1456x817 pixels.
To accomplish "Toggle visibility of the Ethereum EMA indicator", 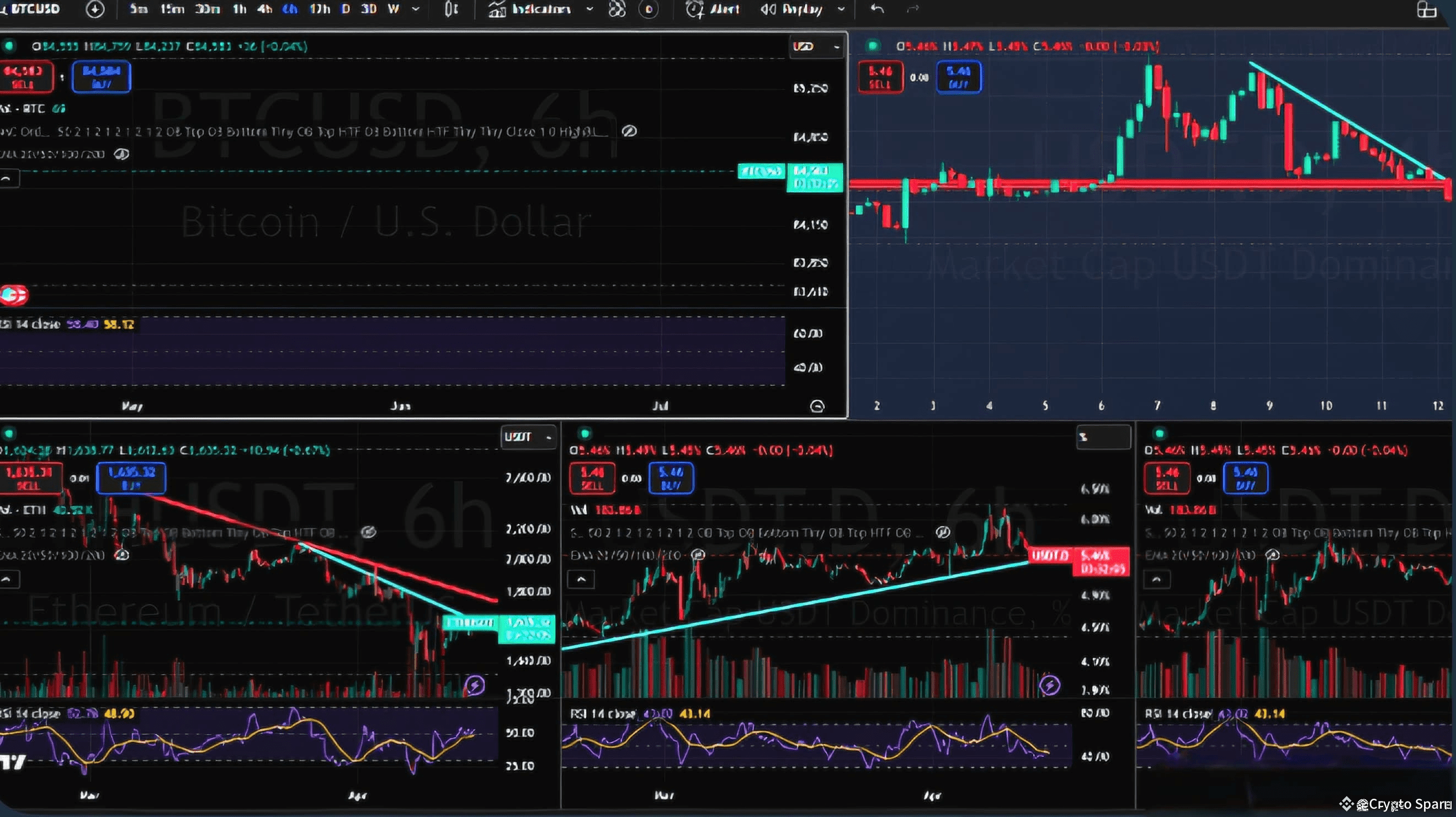I will tap(121, 555).
